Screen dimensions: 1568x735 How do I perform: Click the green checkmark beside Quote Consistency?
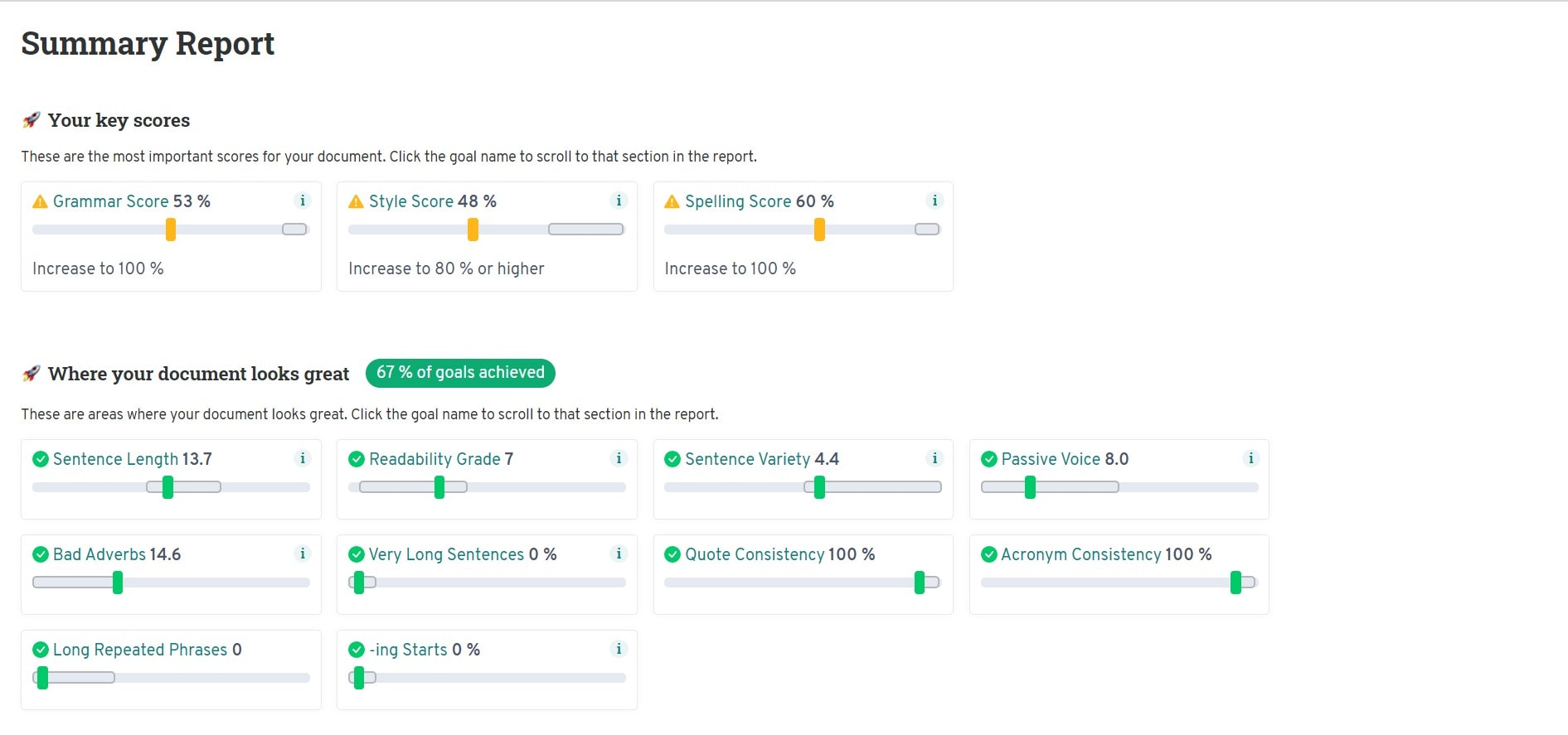coord(672,554)
